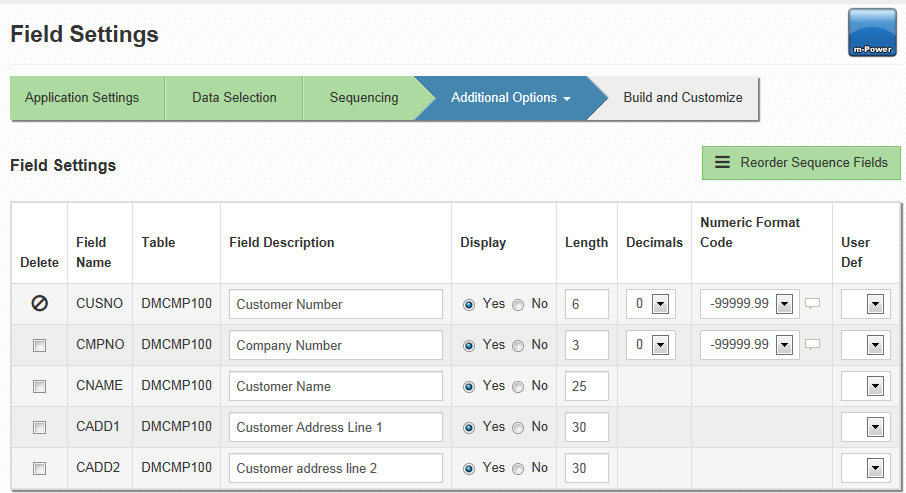
Task: Click the m-Power logo icon
Action: pos(872,33)
